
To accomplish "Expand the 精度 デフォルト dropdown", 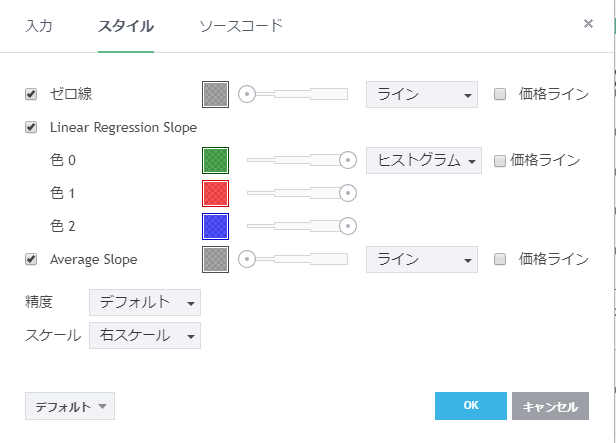I will (145, 301).
